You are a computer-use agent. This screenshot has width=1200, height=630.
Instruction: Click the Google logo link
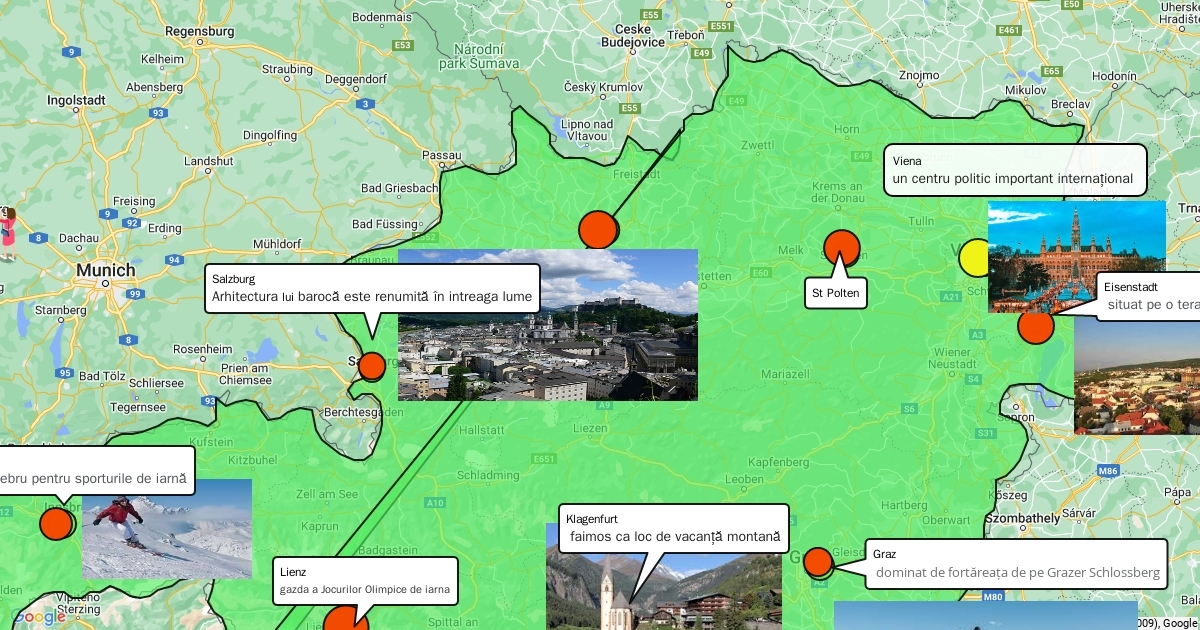40,617
